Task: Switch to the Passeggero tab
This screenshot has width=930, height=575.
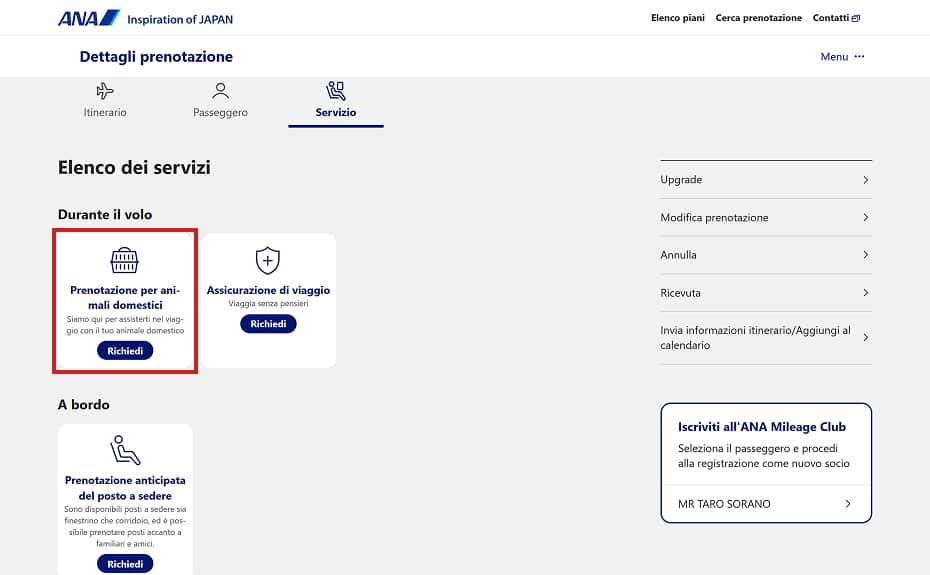Action: click(x=220, y=112)
